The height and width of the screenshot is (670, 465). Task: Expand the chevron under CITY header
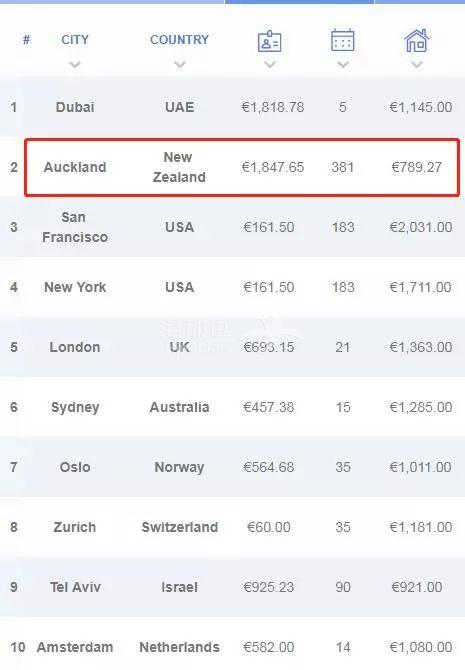(x=75, y=65)
